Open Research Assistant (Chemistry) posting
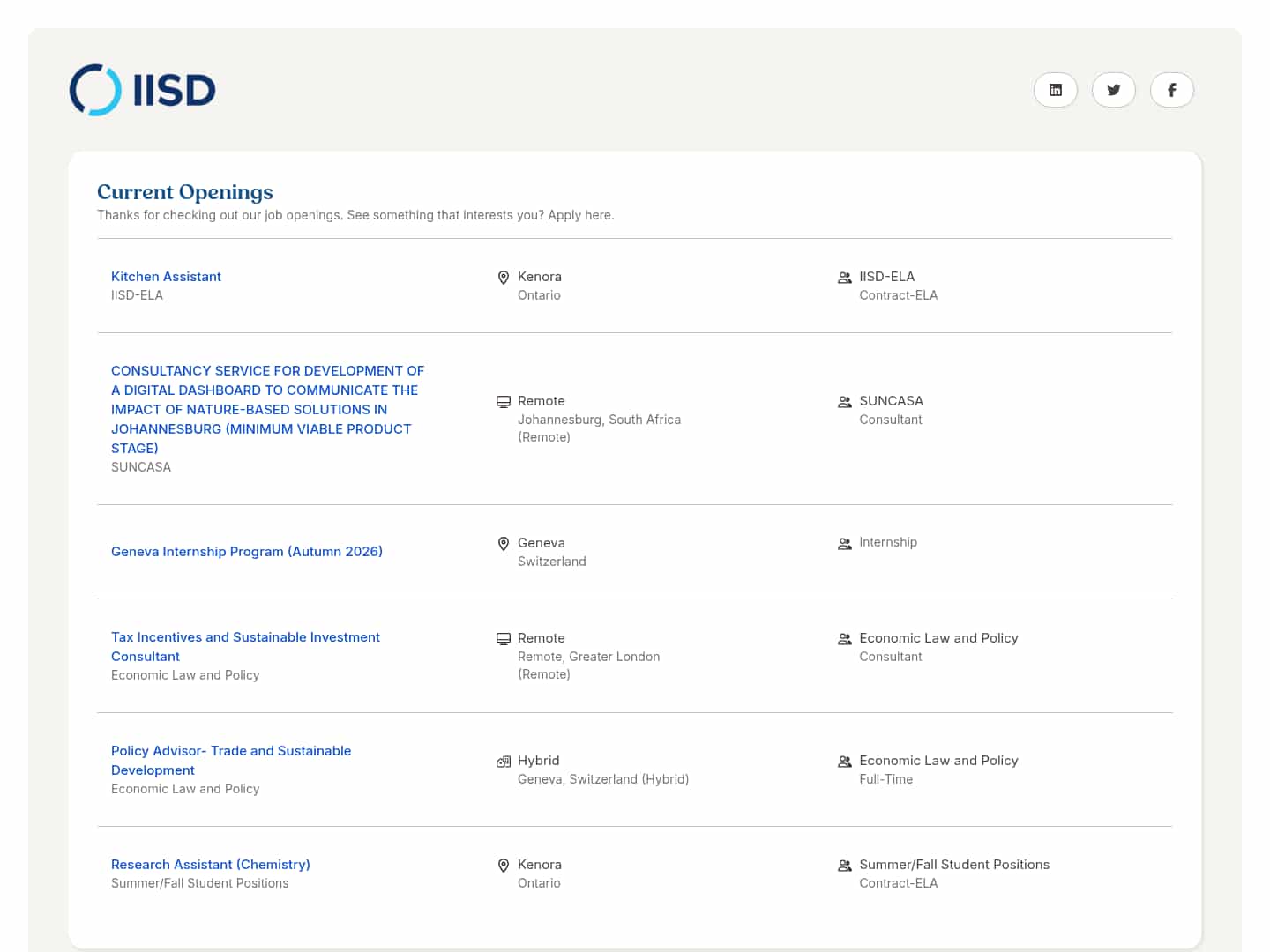Screen dimensions: 1270x952 (211, 865)
